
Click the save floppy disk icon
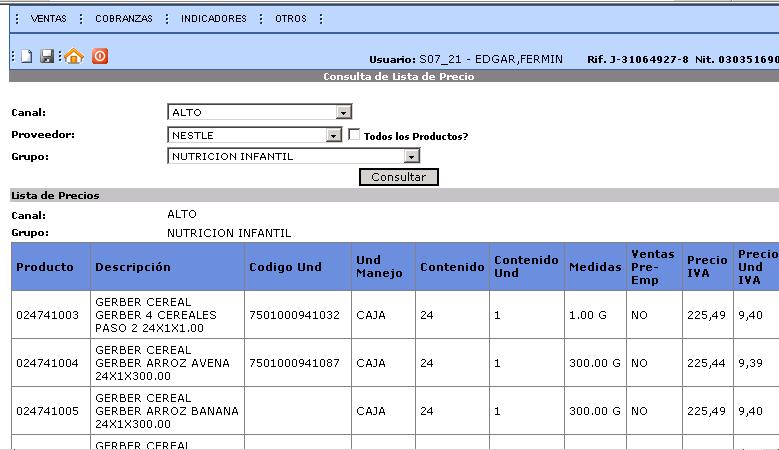[x=47, y=57]
